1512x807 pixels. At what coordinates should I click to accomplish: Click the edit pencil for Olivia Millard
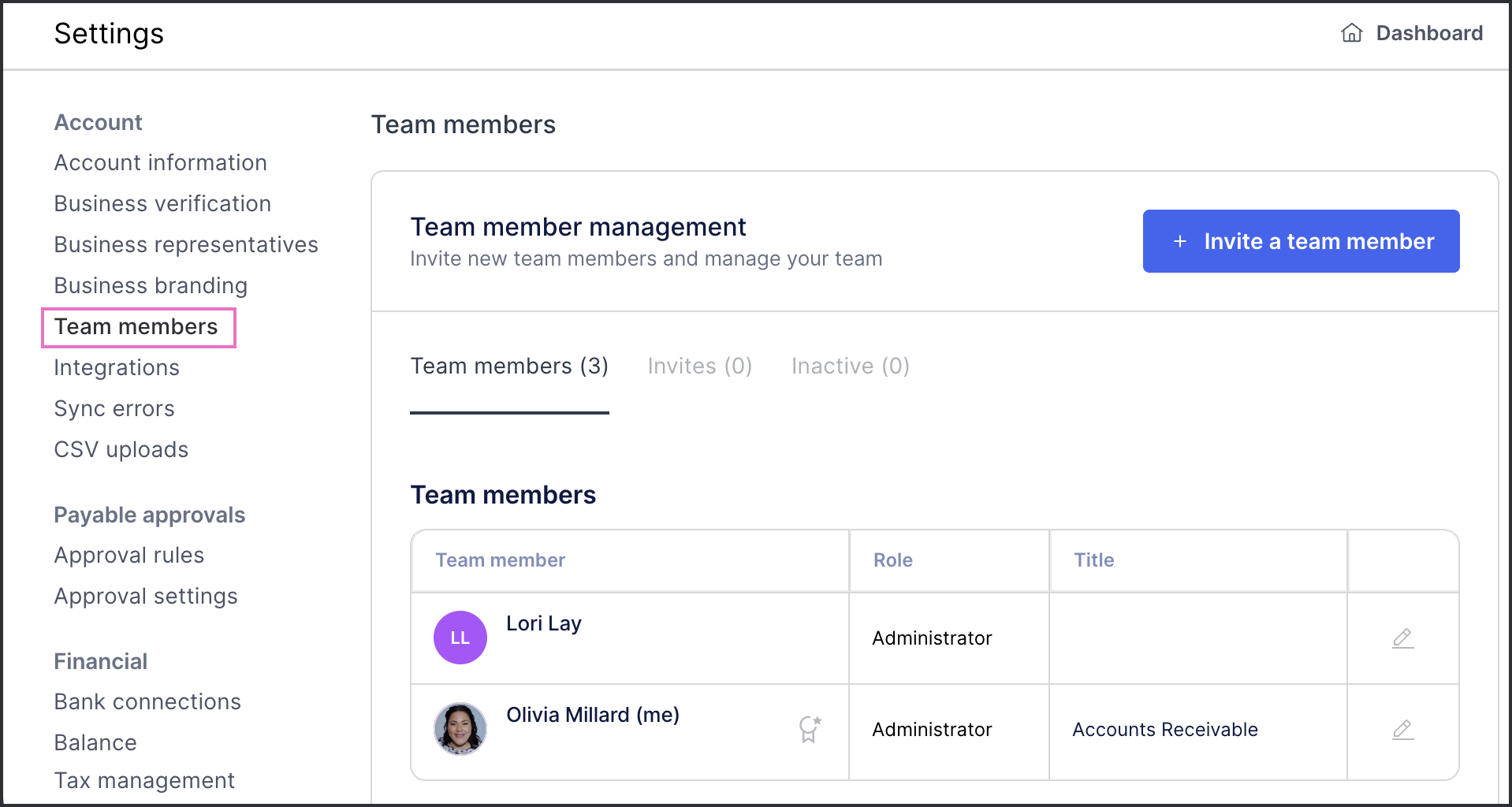click(x=1402, y=729)
